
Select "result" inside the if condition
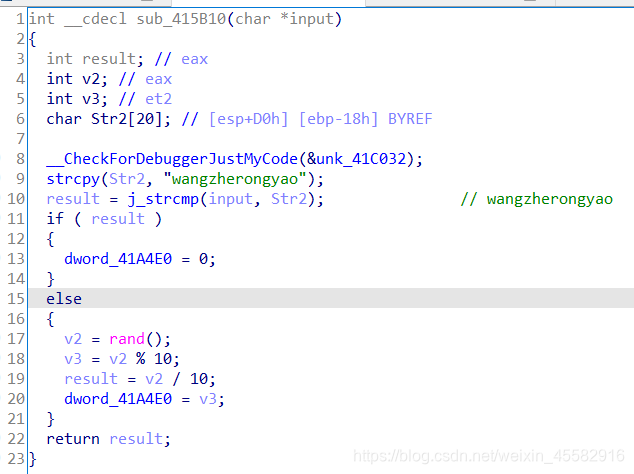[118, 219]
